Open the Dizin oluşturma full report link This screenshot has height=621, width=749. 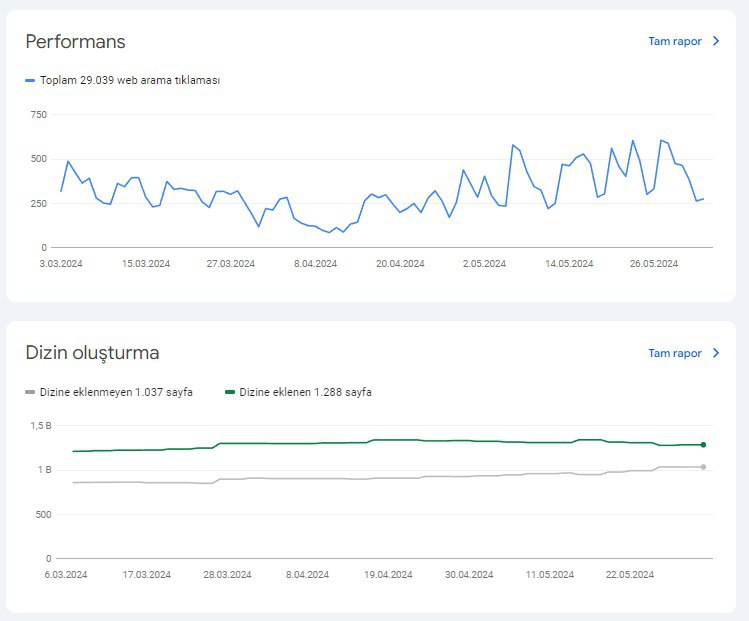point(674,353)
